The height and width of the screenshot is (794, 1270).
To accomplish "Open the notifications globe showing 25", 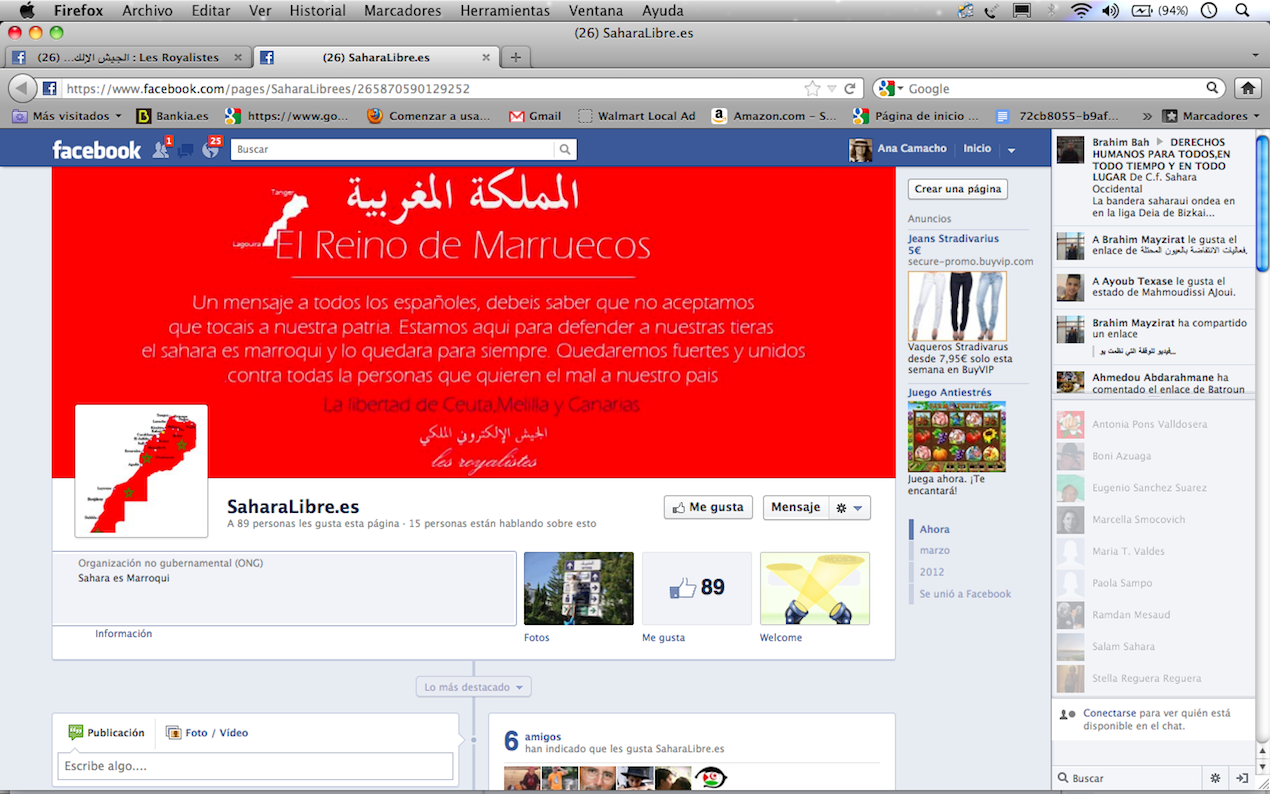I will point(210,150).
